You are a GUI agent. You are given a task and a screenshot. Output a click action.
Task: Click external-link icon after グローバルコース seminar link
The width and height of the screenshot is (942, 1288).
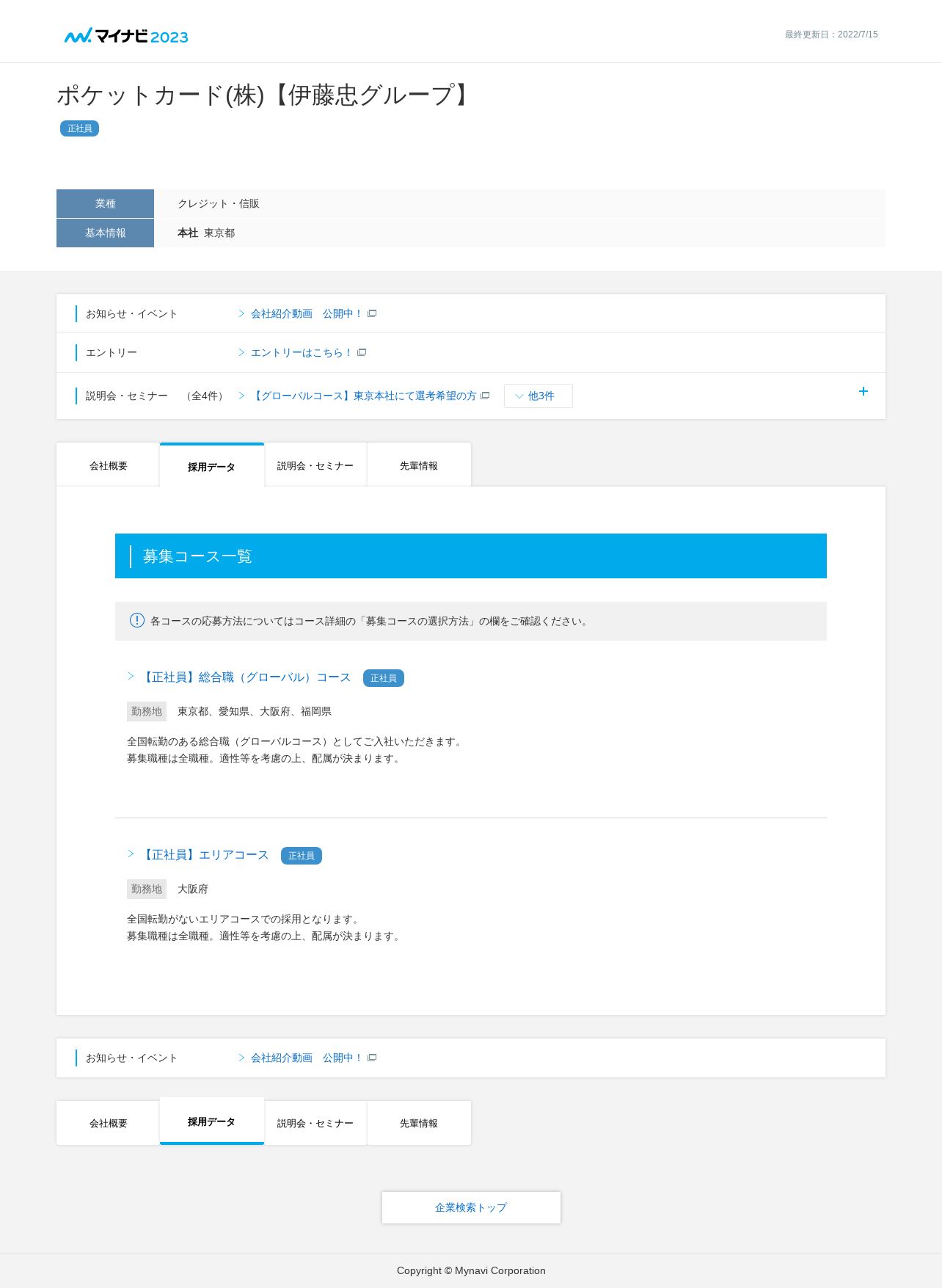485,396
